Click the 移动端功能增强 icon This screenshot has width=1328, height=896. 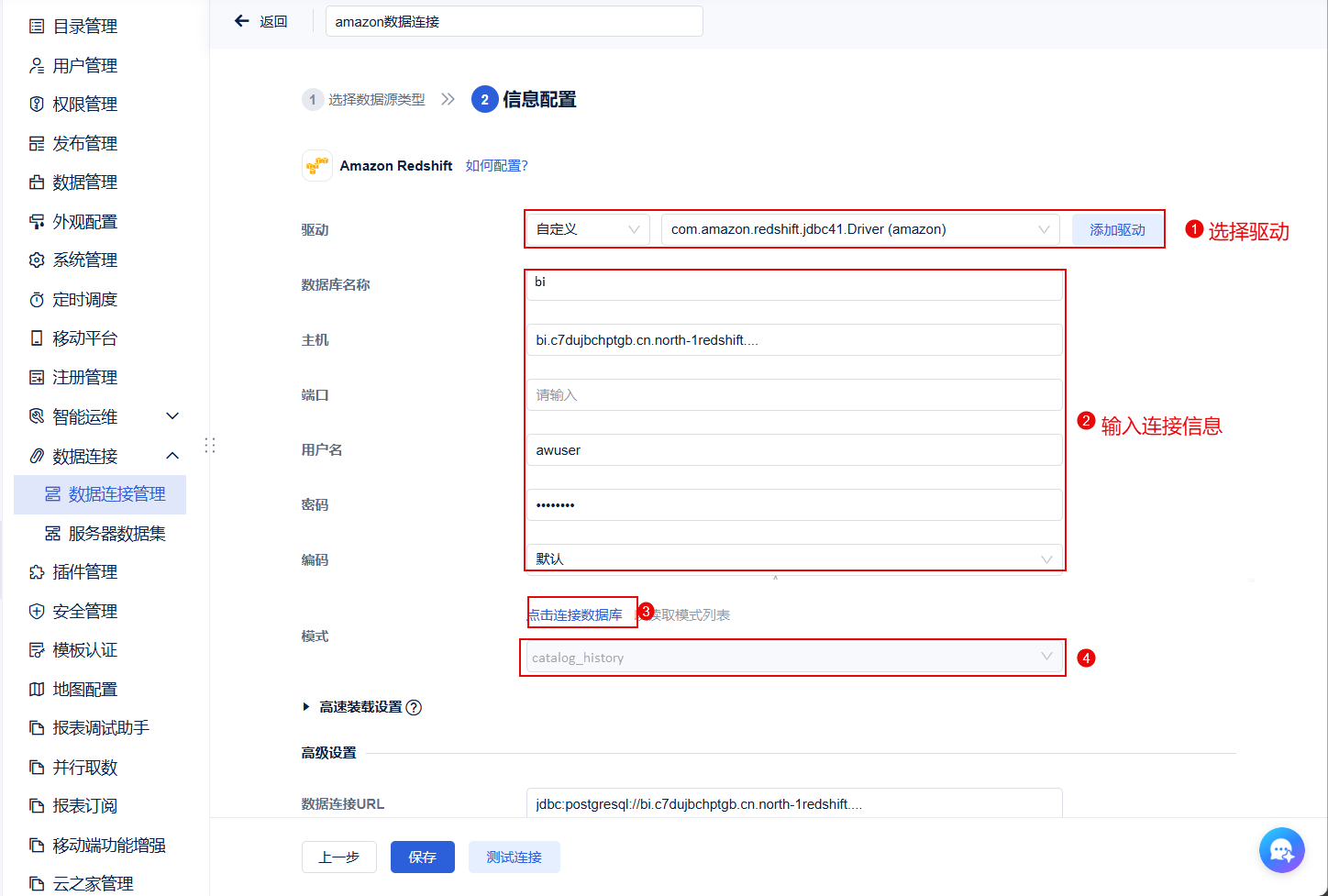click(x=37, y=845)
